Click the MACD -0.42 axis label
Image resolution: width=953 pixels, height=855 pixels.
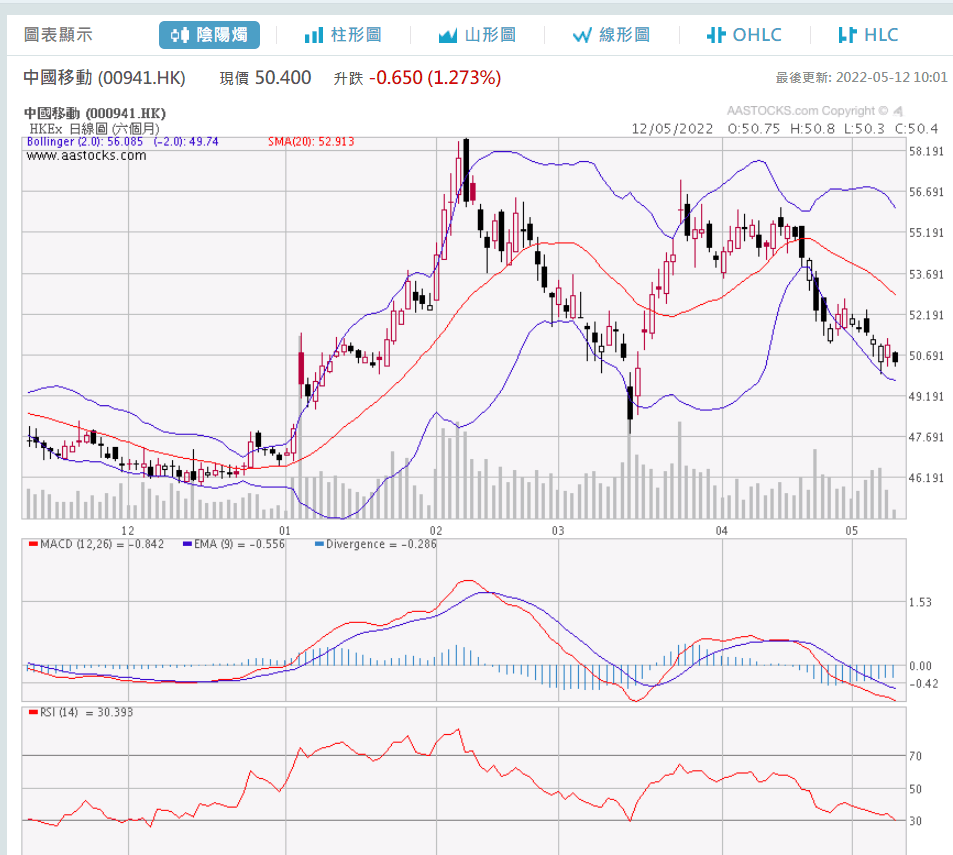point(923,684)
